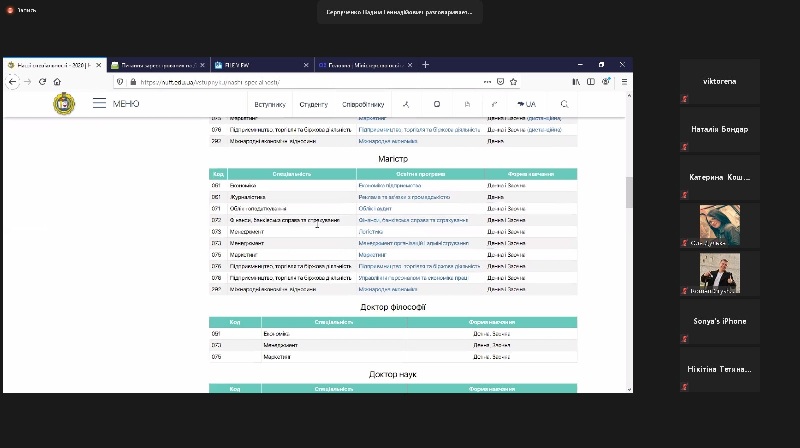Click the circle icon in site header
800x448 pixels.
[437, 104]
